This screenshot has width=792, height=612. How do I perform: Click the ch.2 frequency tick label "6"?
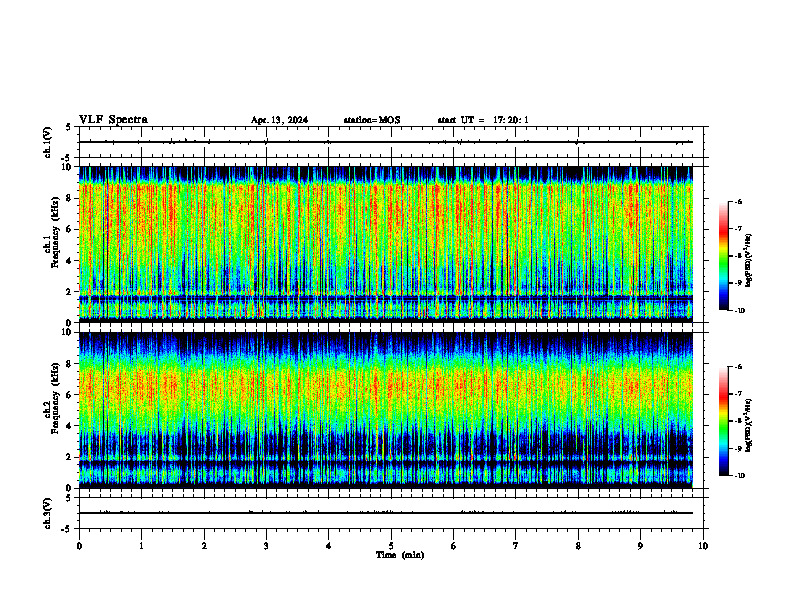pyautogui.click(x=70, y=395)
